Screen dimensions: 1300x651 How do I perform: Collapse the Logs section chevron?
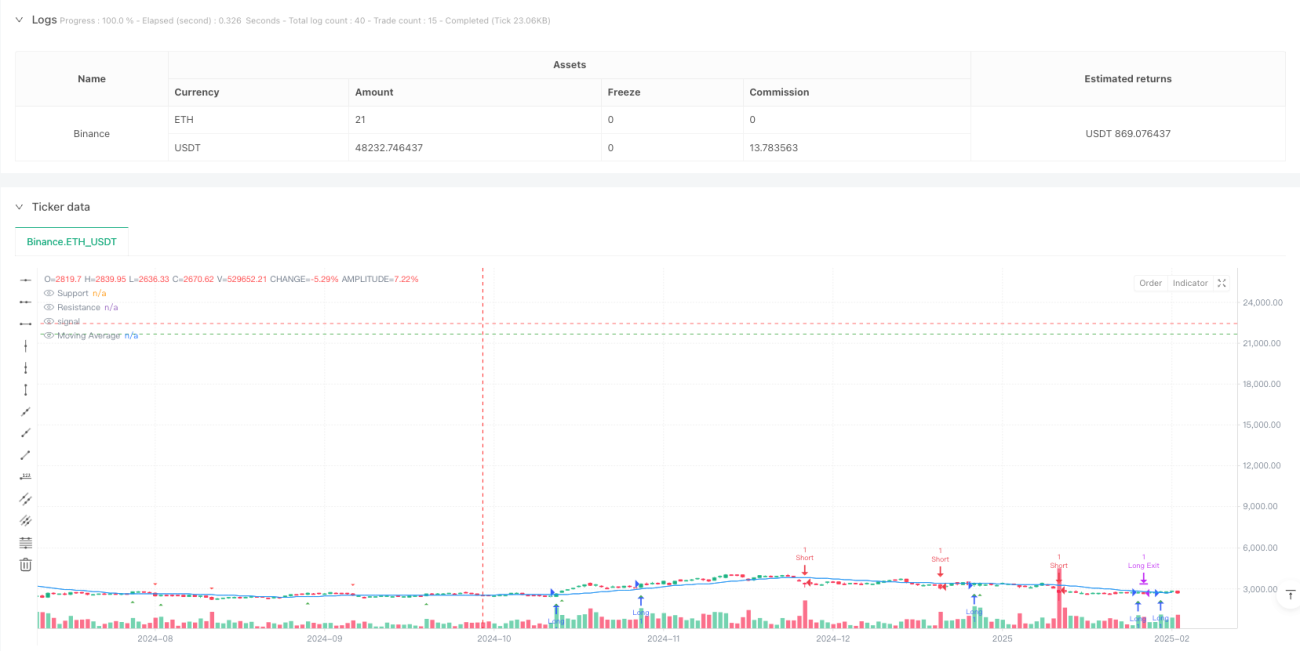(19, 20)
